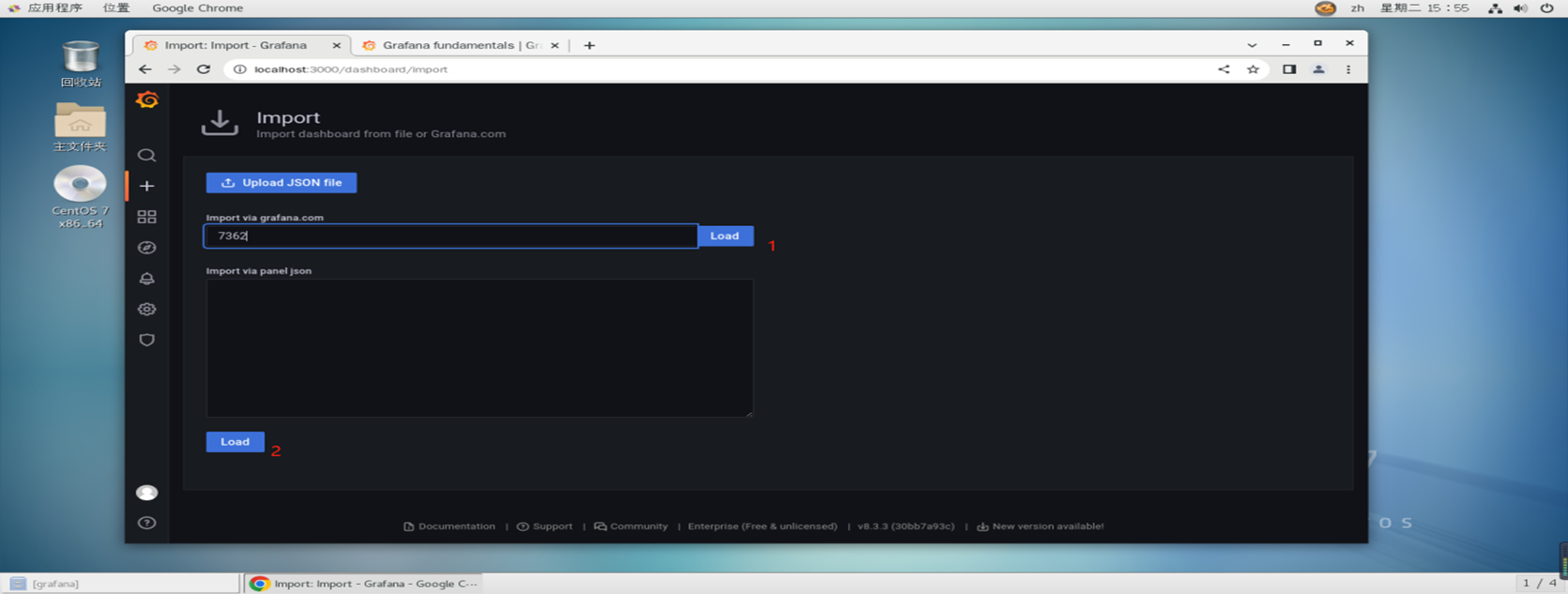Click Load button below panel json
This screenshot has height=594, width=1568.
[x=235, y=442]
